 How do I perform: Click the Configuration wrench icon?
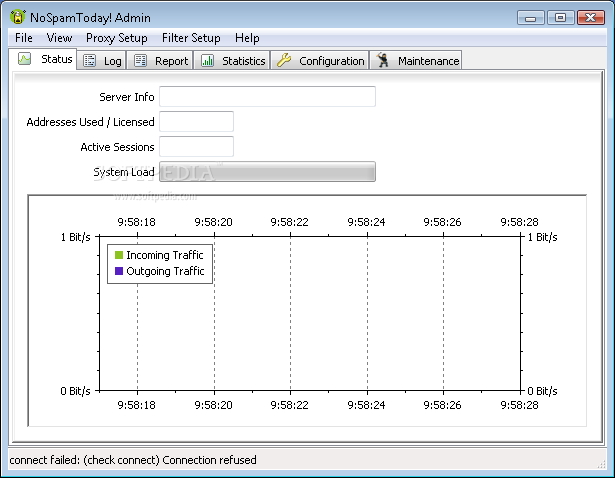[284, 60]
